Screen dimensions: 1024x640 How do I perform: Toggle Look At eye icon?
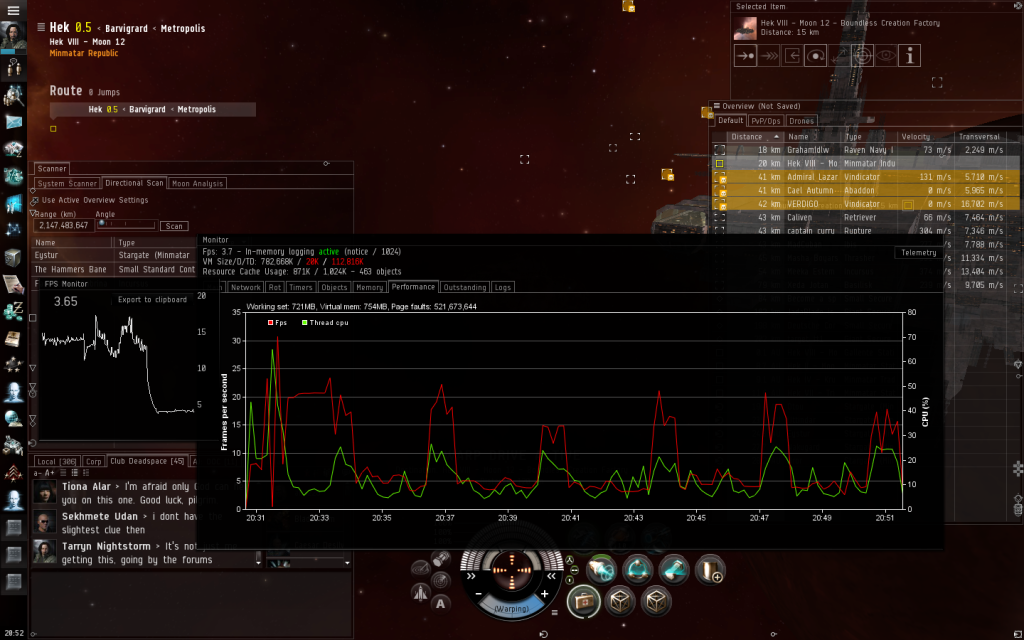coord(886,56)
